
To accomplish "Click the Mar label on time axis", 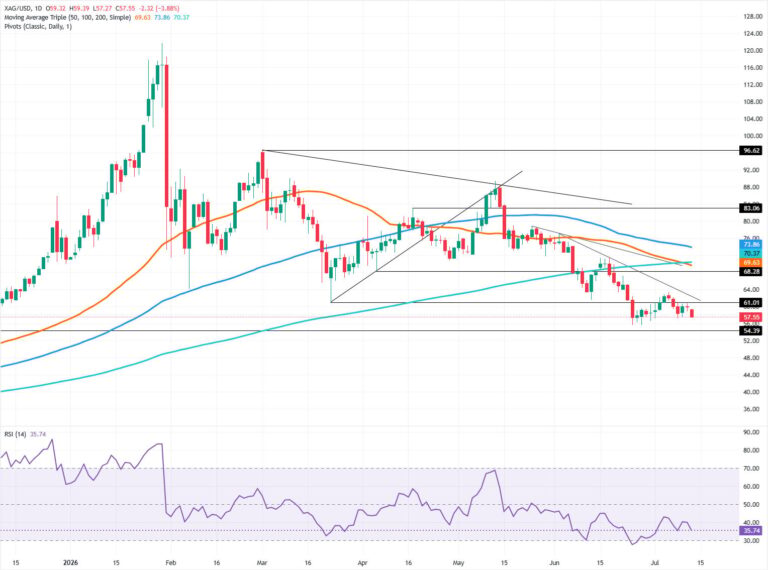I will point(262,563).
